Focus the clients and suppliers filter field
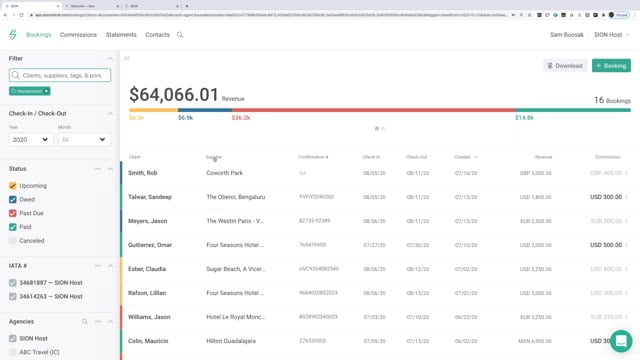This screenshot has height=360, width=640. [60, 75]
